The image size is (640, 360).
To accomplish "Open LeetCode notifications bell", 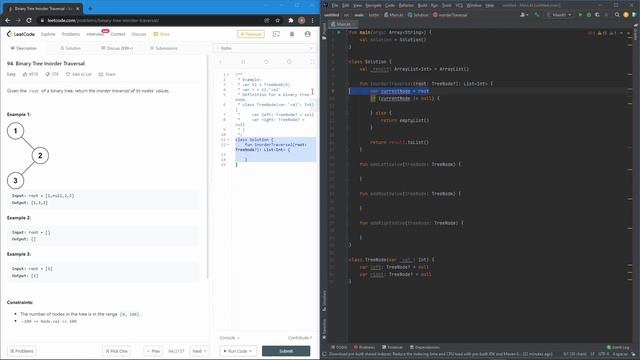I will [292, 34].
